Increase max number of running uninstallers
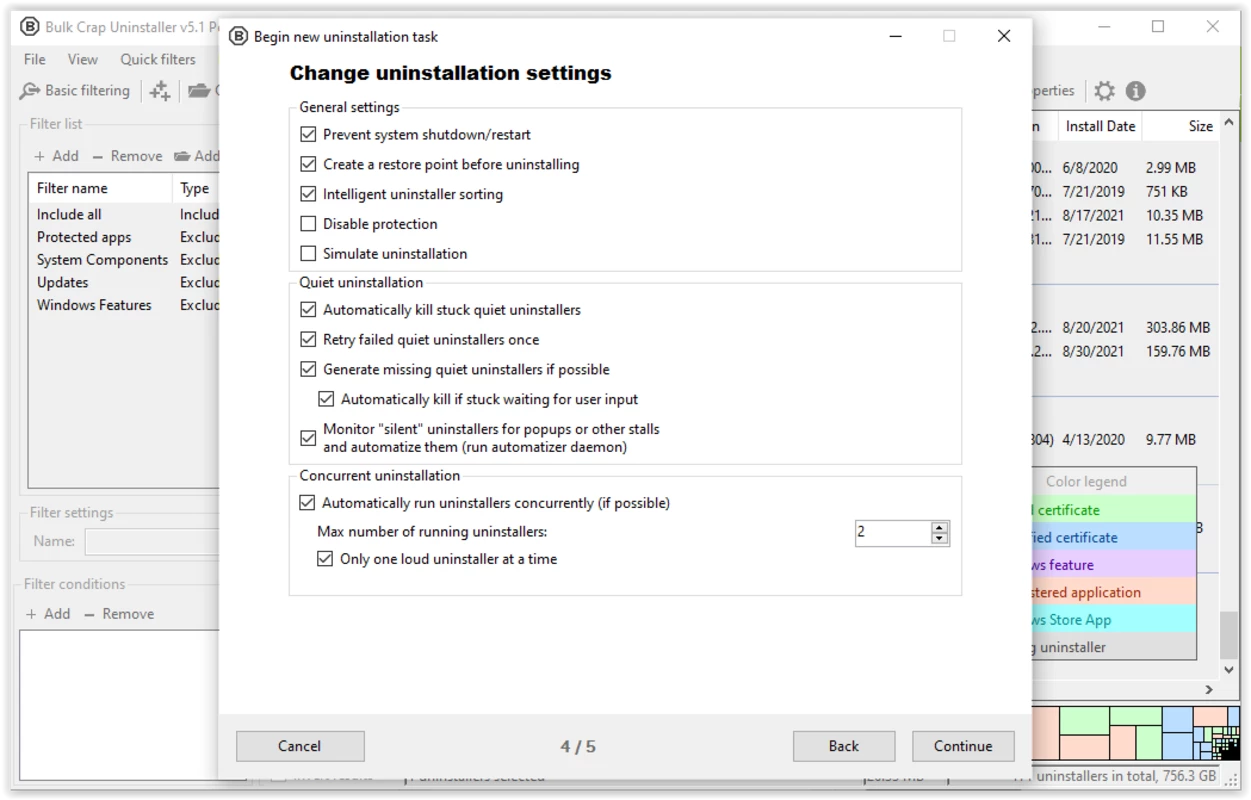The height and width of the screenshot is (800, 1251). click(x=939, y=527)
